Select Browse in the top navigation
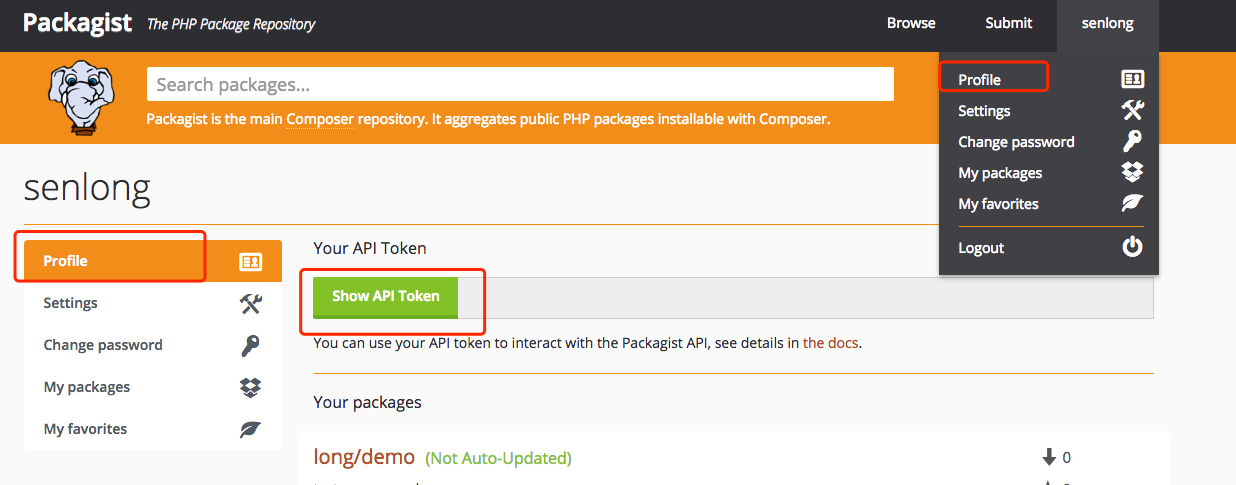Screen dimensions: 1236x485 [911, 23]
